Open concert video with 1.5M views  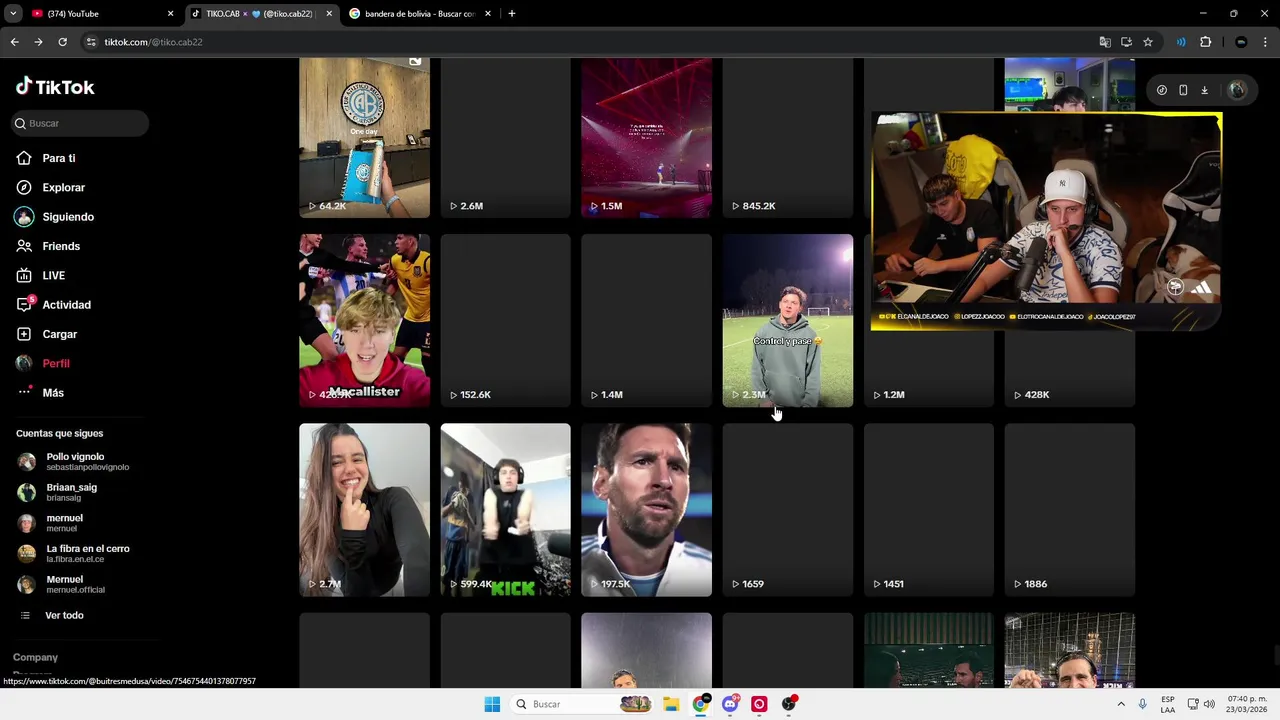[646, 138]
